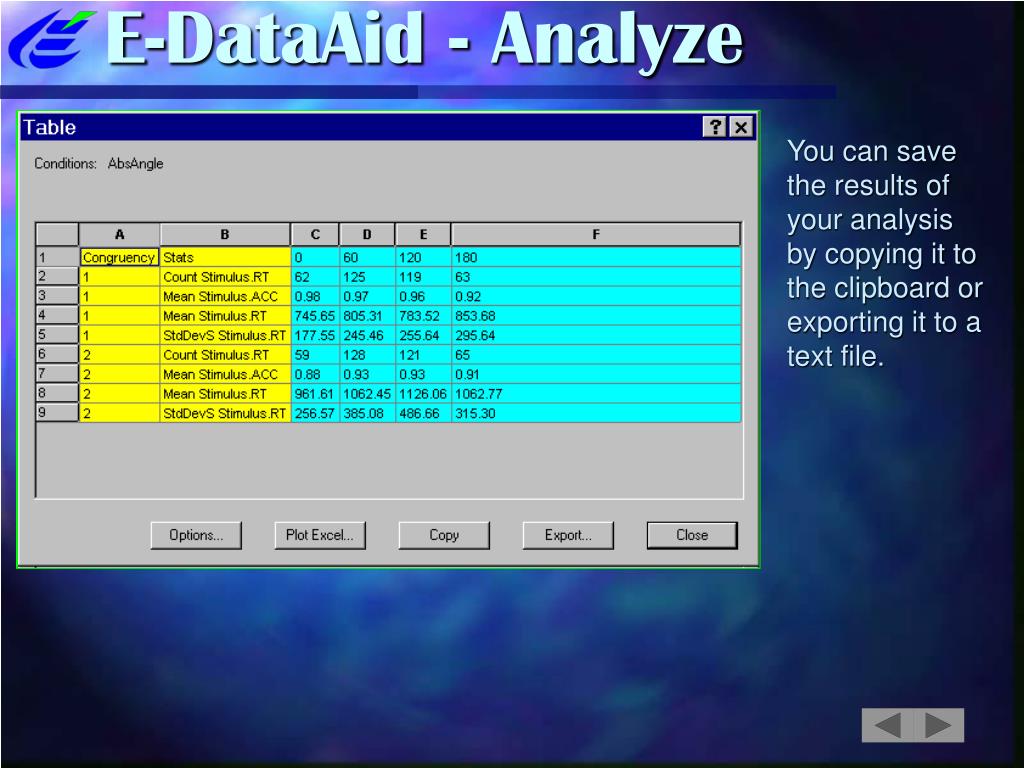Click the cell with value 255.64
This screenshot has width=1024, height=768.
click(423, 336)
